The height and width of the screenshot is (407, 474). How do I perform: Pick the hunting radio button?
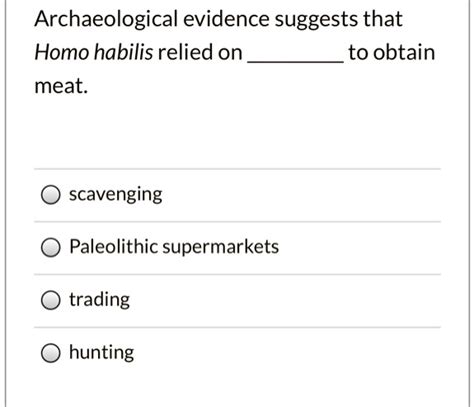tap(51, 353)
